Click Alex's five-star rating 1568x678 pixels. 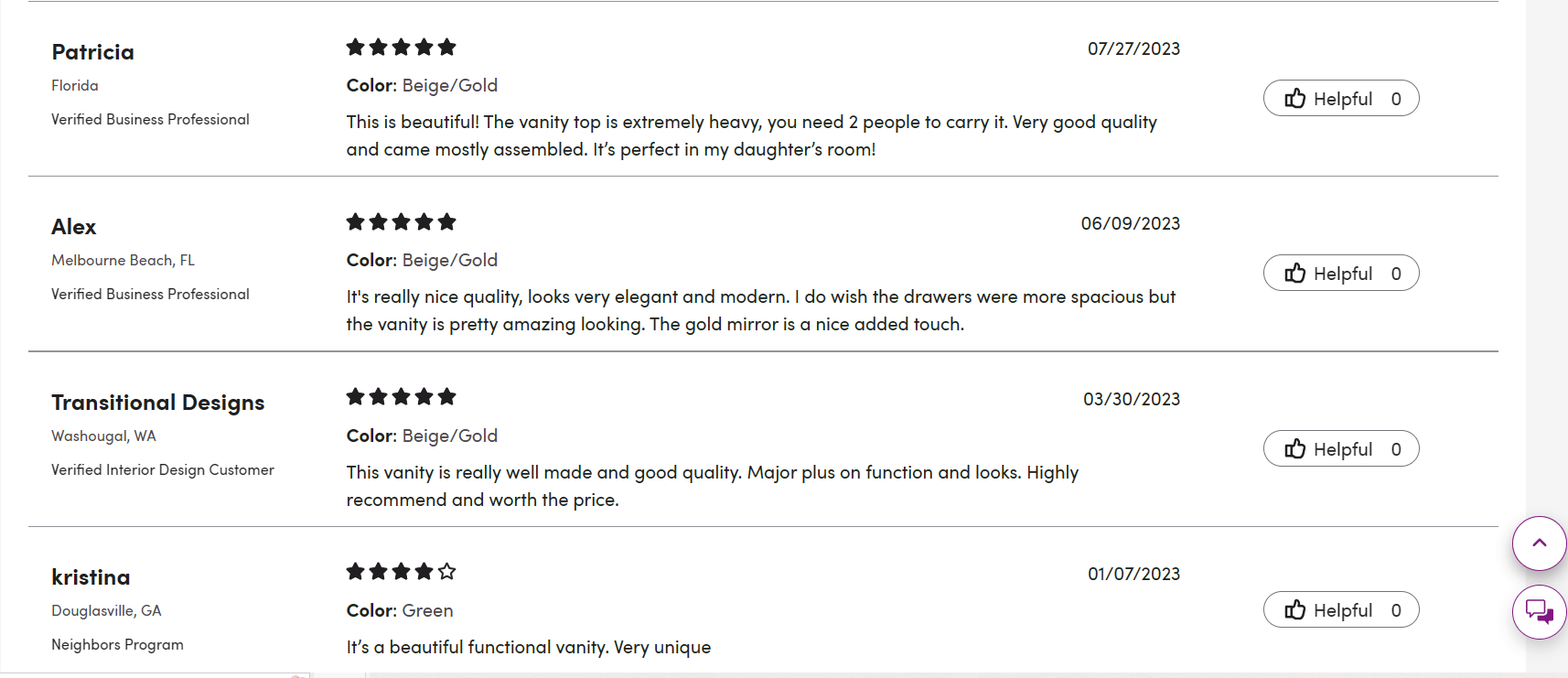(401, 222)
